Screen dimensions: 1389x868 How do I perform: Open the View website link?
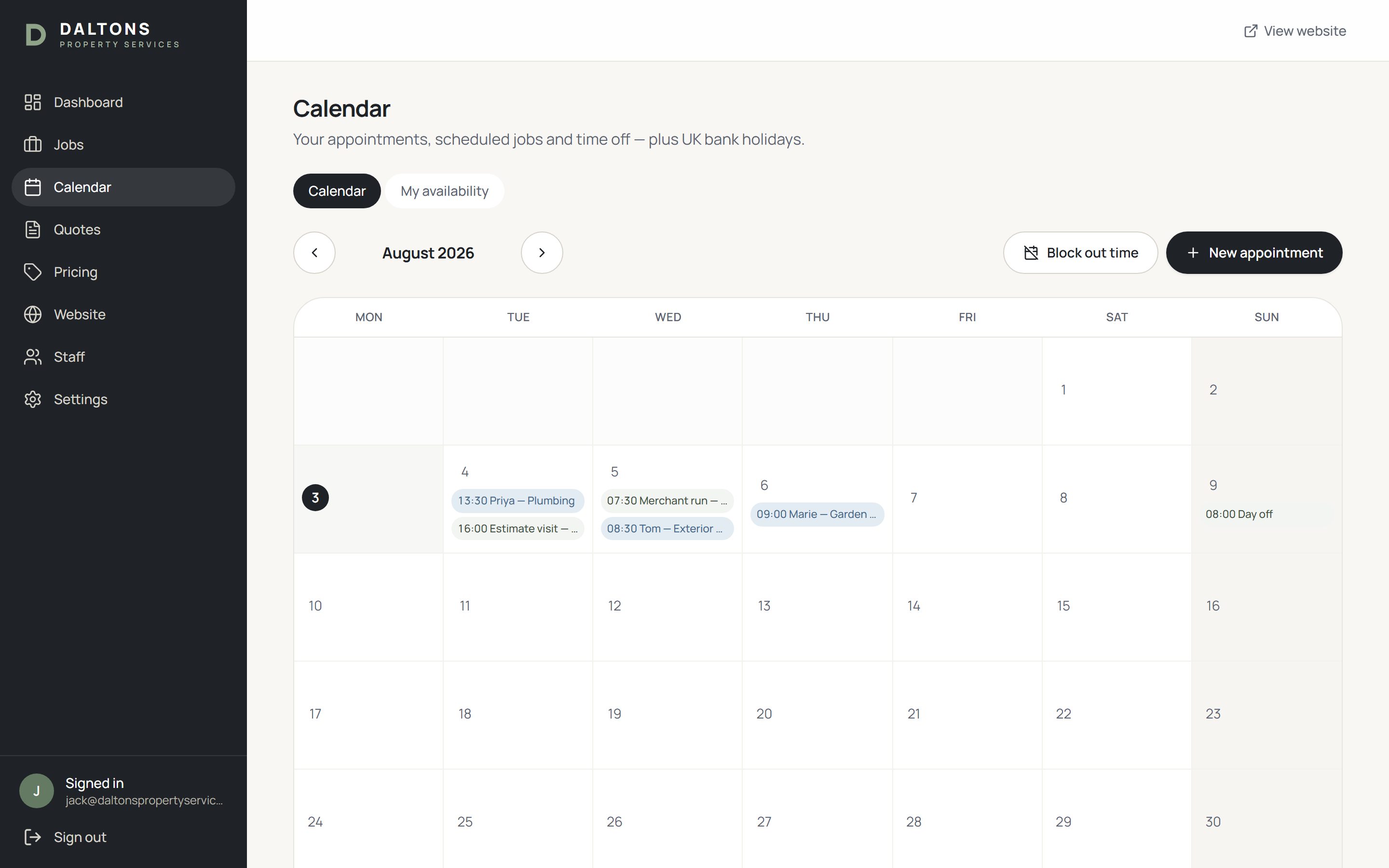pos(1295,31)
